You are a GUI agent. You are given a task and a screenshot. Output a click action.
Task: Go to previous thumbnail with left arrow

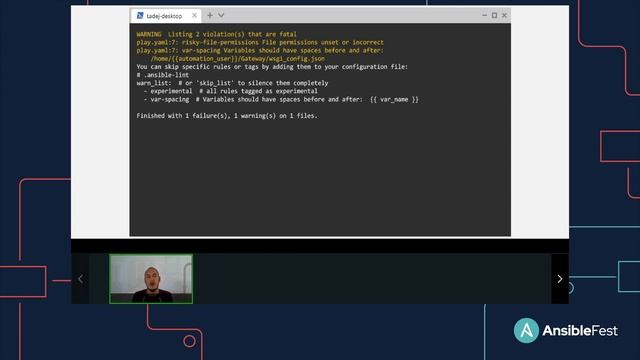click(80, 279)
